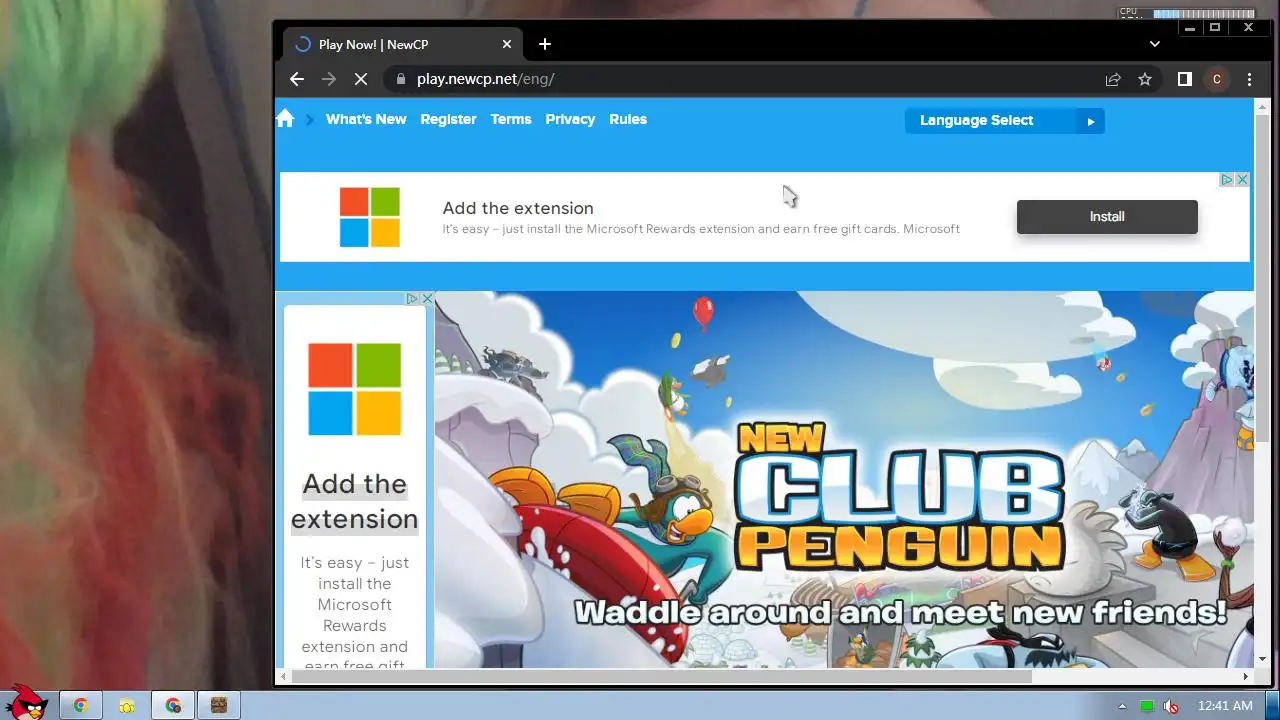The image size is (1280, 720).
Task: Expand the Language Select dropdown
Action: pyautogui.click(x=1004, y=121)
